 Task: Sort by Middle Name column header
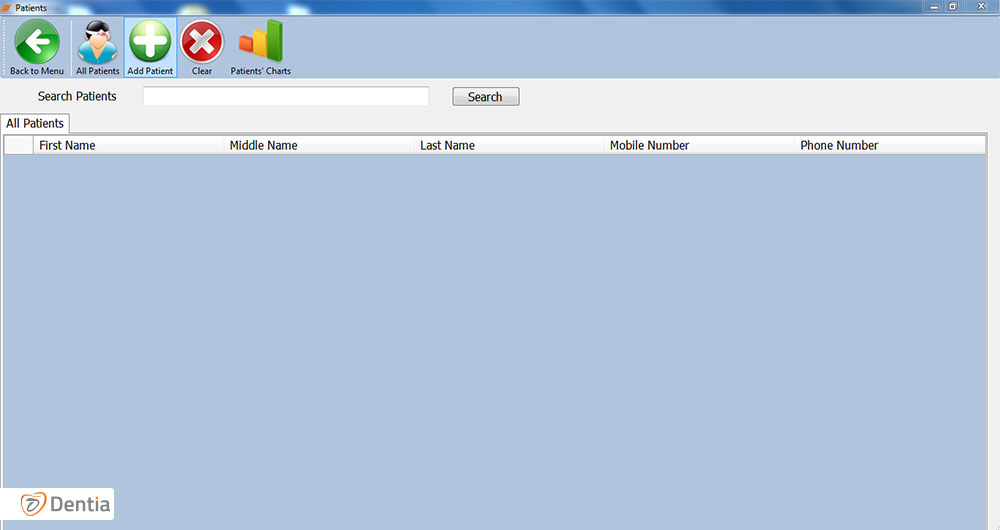click(x=319, y=146)
